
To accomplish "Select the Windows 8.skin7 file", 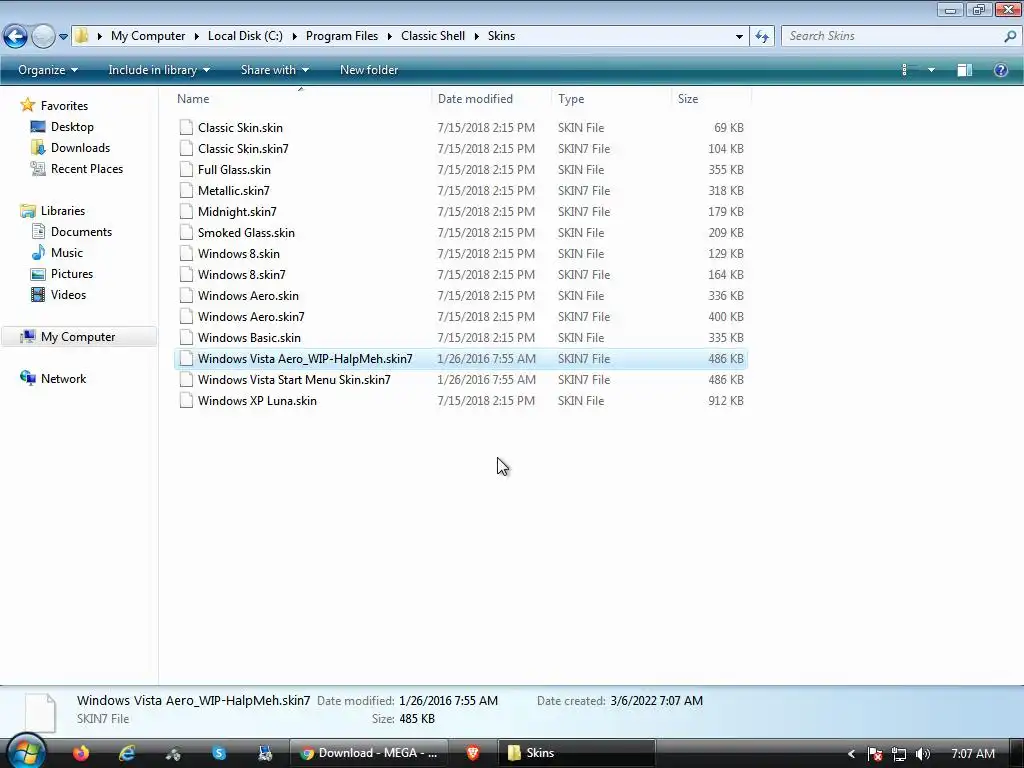I will click(x=460, y=274).
